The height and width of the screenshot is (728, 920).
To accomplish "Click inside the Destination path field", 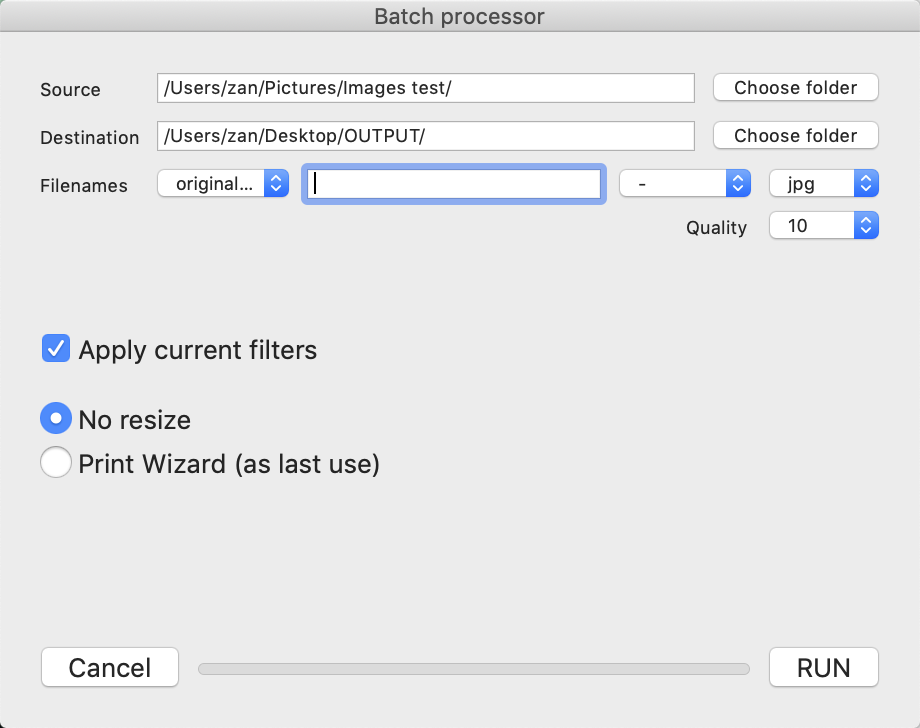I will pyautogui.click(x=425, y=136).
